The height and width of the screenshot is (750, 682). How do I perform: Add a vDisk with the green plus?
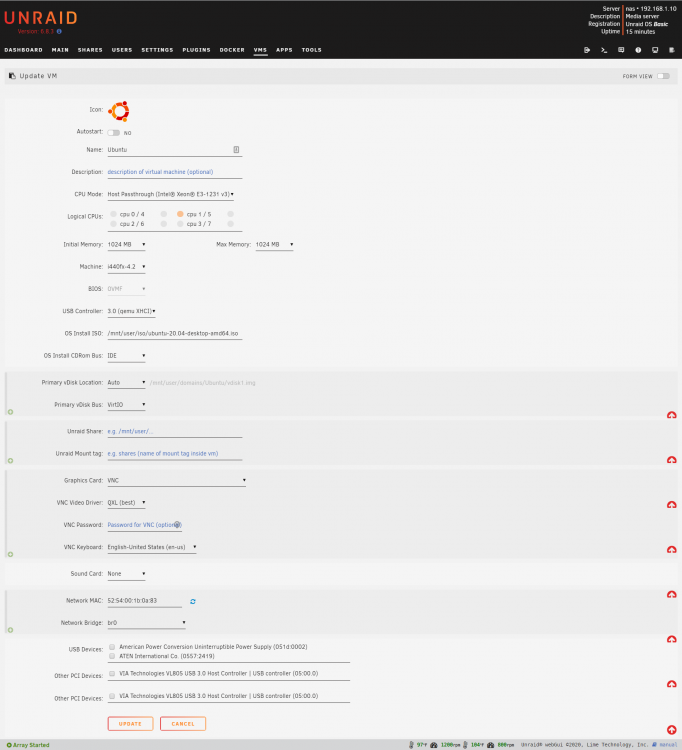point(10,412)
